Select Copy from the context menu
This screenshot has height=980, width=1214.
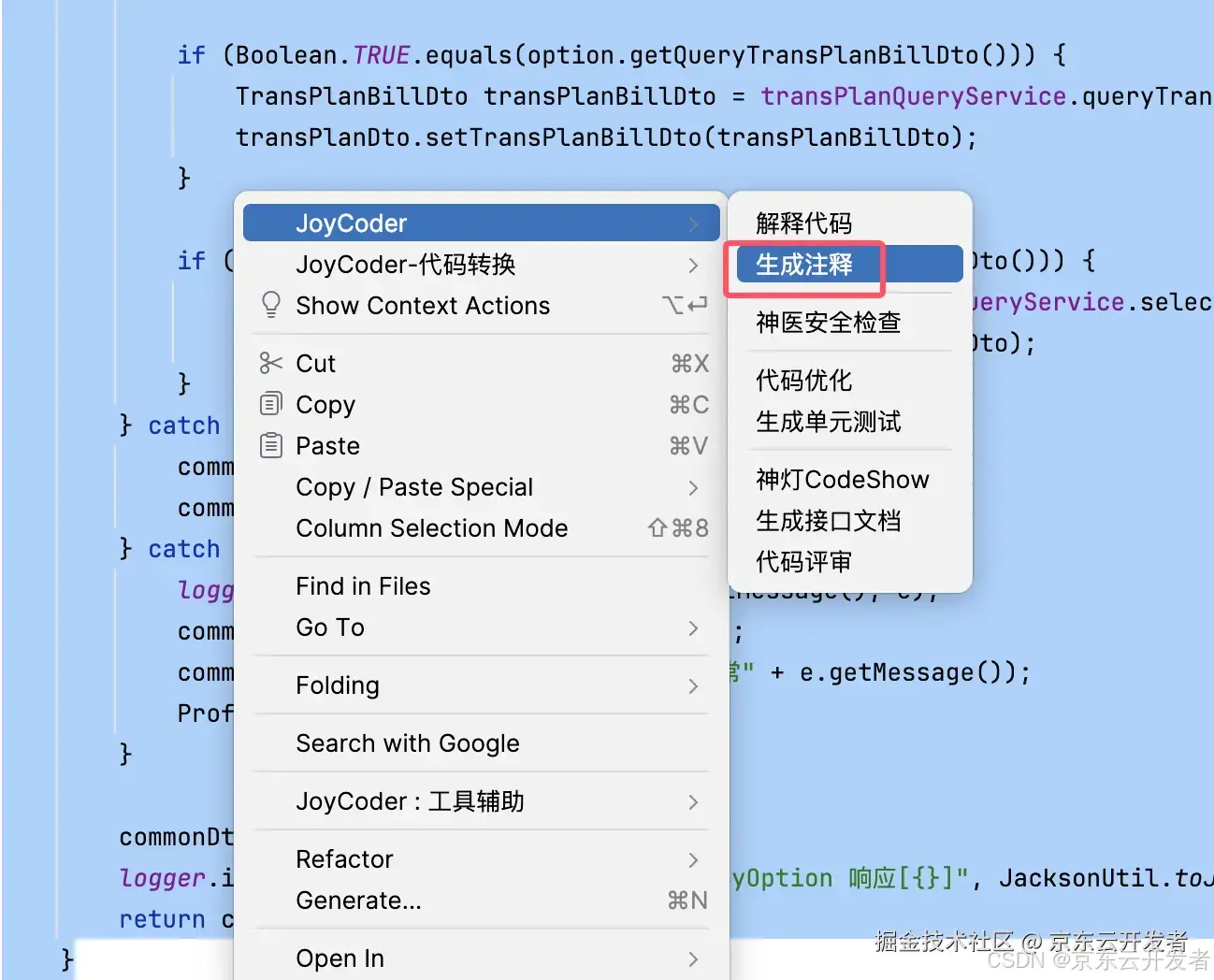pyautogui.click(x=481, y=405)
